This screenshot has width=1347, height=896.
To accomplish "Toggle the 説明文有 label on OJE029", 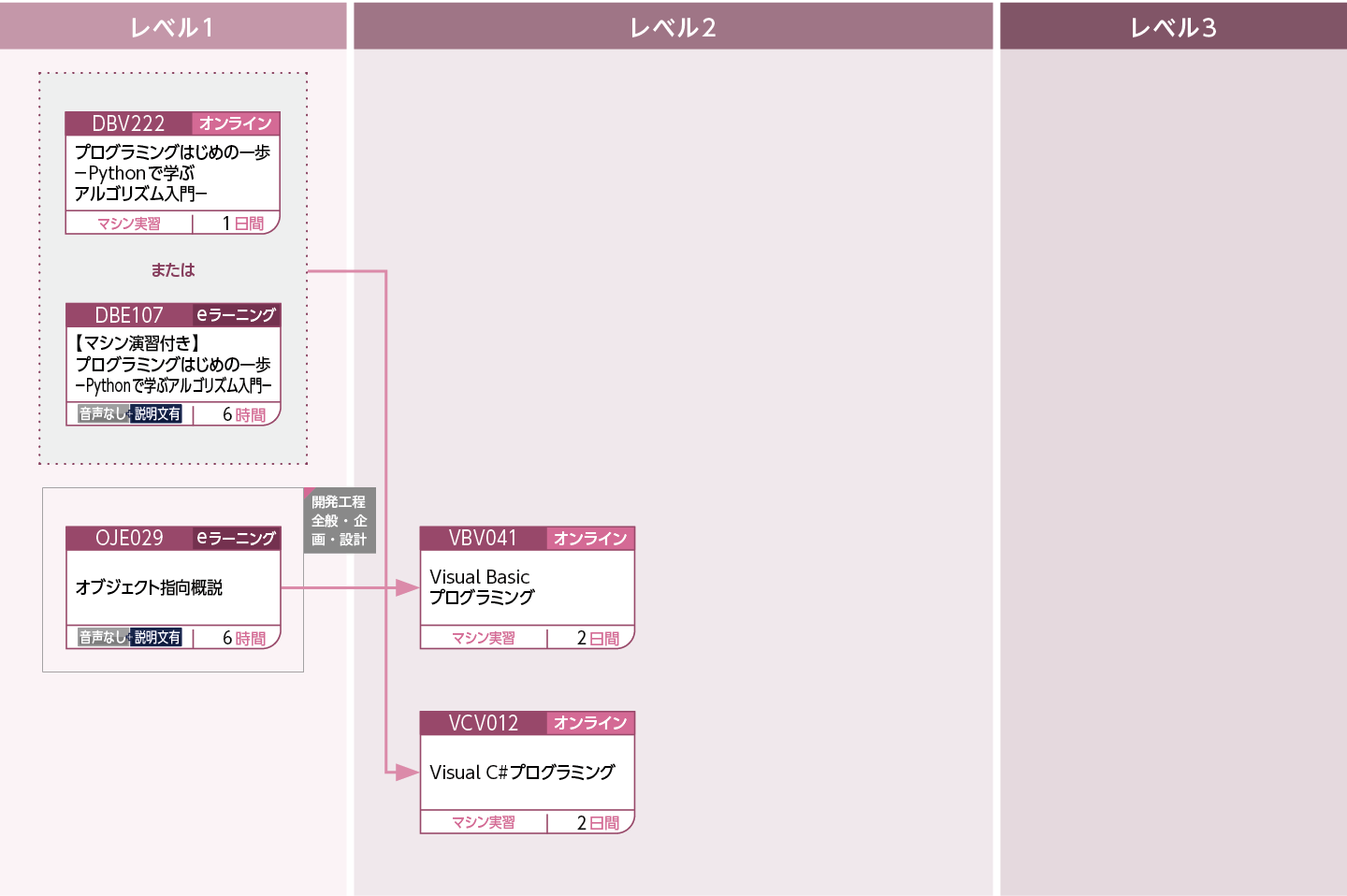I will (x=156, y=637).
